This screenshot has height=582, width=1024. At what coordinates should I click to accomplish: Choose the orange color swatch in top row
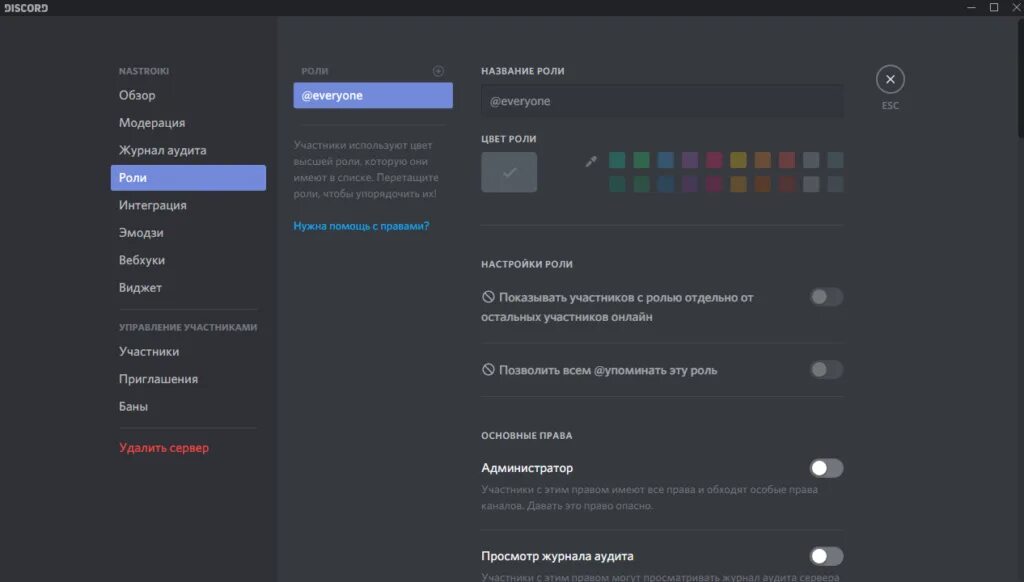(x=762, y=160)
